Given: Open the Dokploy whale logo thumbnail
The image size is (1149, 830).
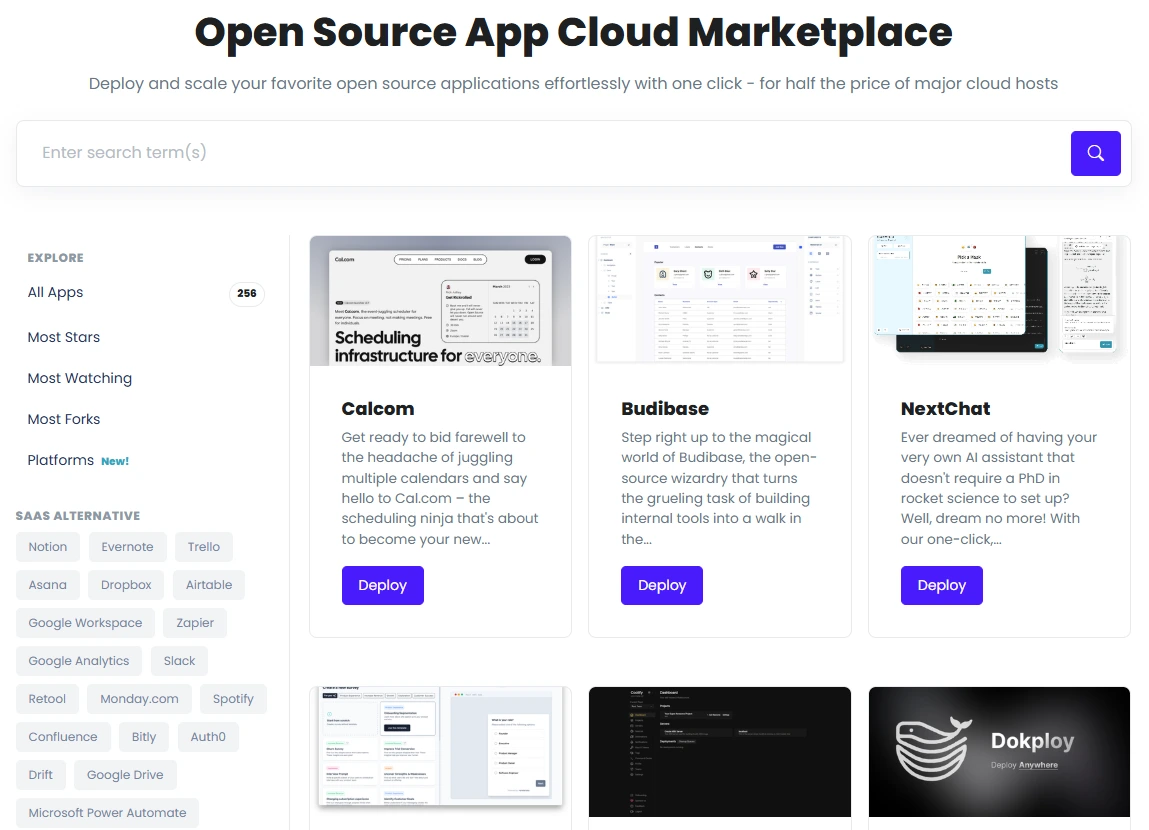Looking at the screenshot, I should [x=1000, y=752].
